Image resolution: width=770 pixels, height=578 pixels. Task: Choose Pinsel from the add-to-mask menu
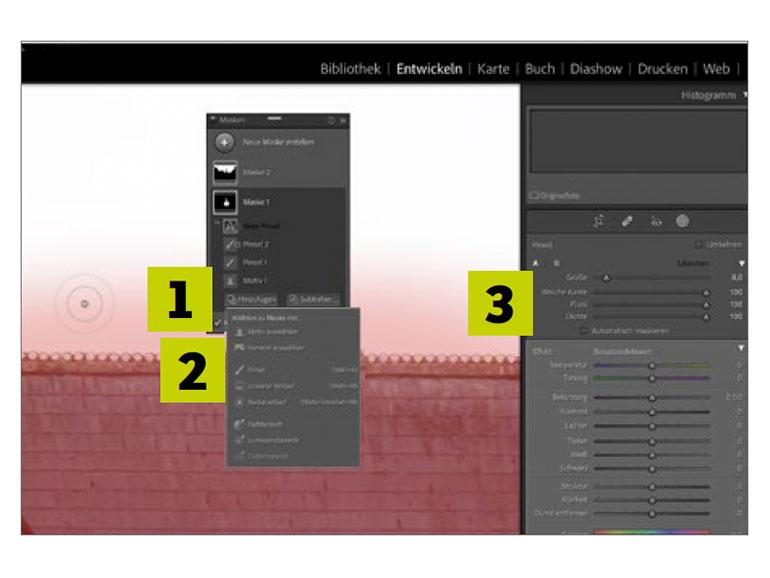click(x=294, y=369)
